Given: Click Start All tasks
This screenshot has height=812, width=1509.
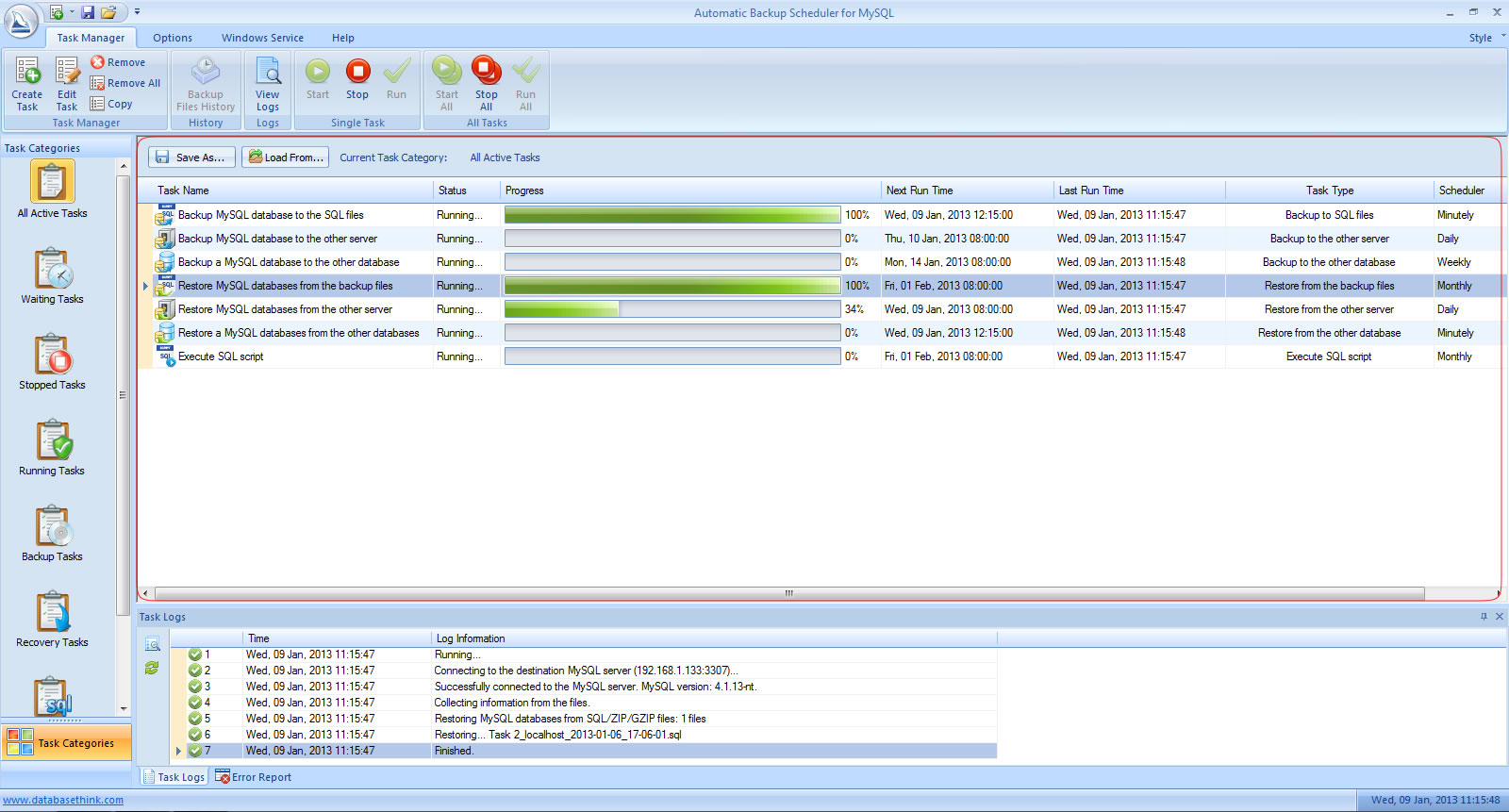Looking at the screenshot, I should 447,83.
